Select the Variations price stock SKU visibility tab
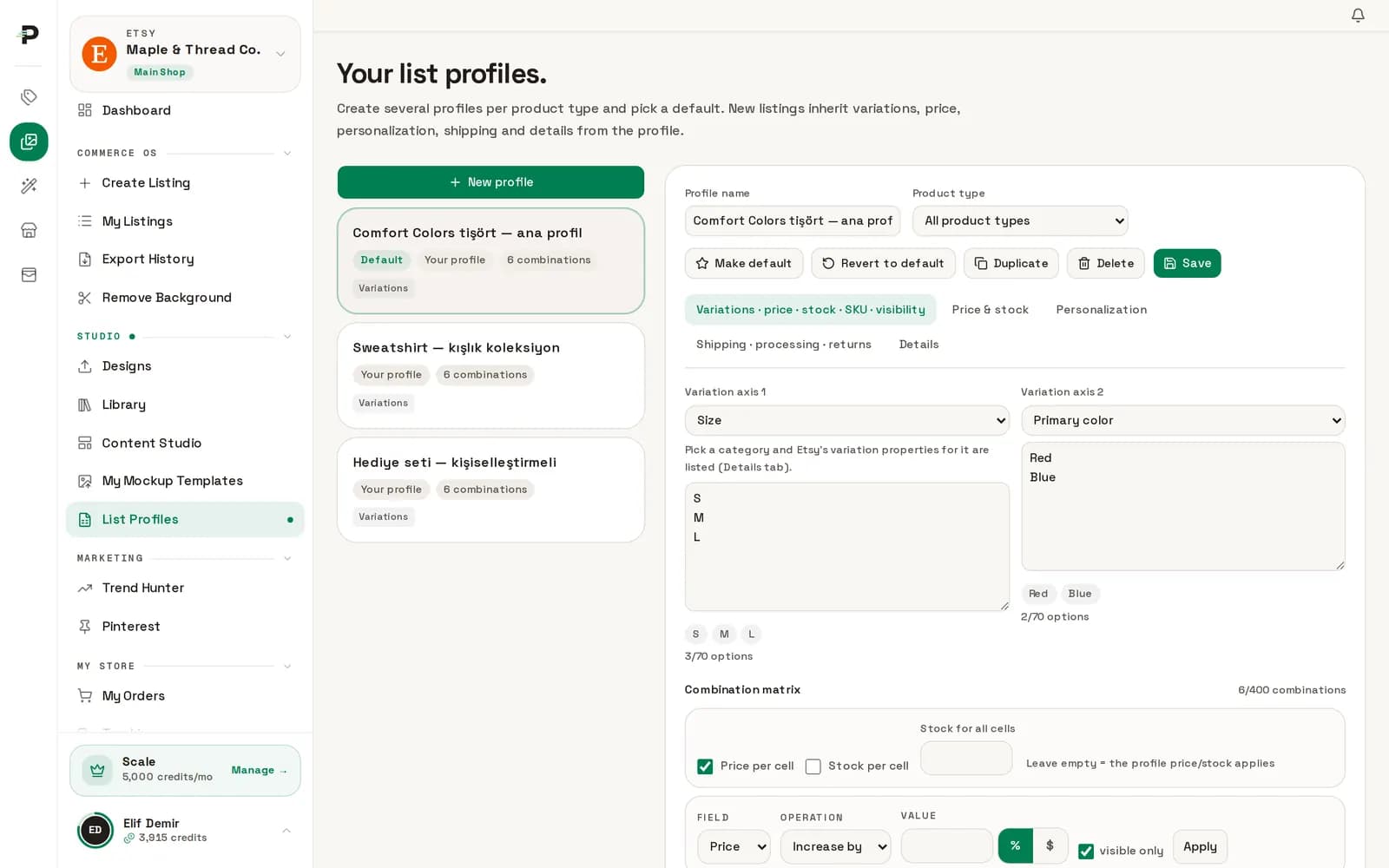The image size is (1389, 868). tap(811, 310)
